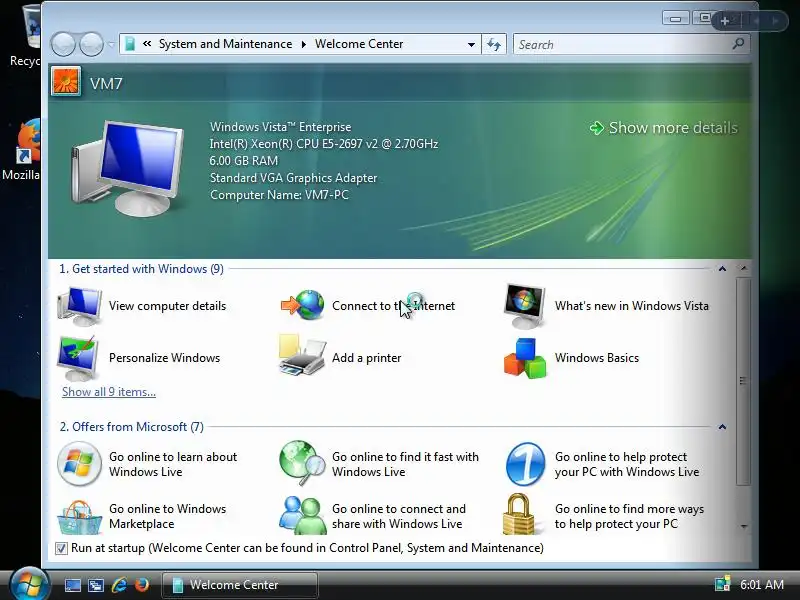Click the VM7 user account flower picture
This screenshot has height=600, width=800.
66,82
